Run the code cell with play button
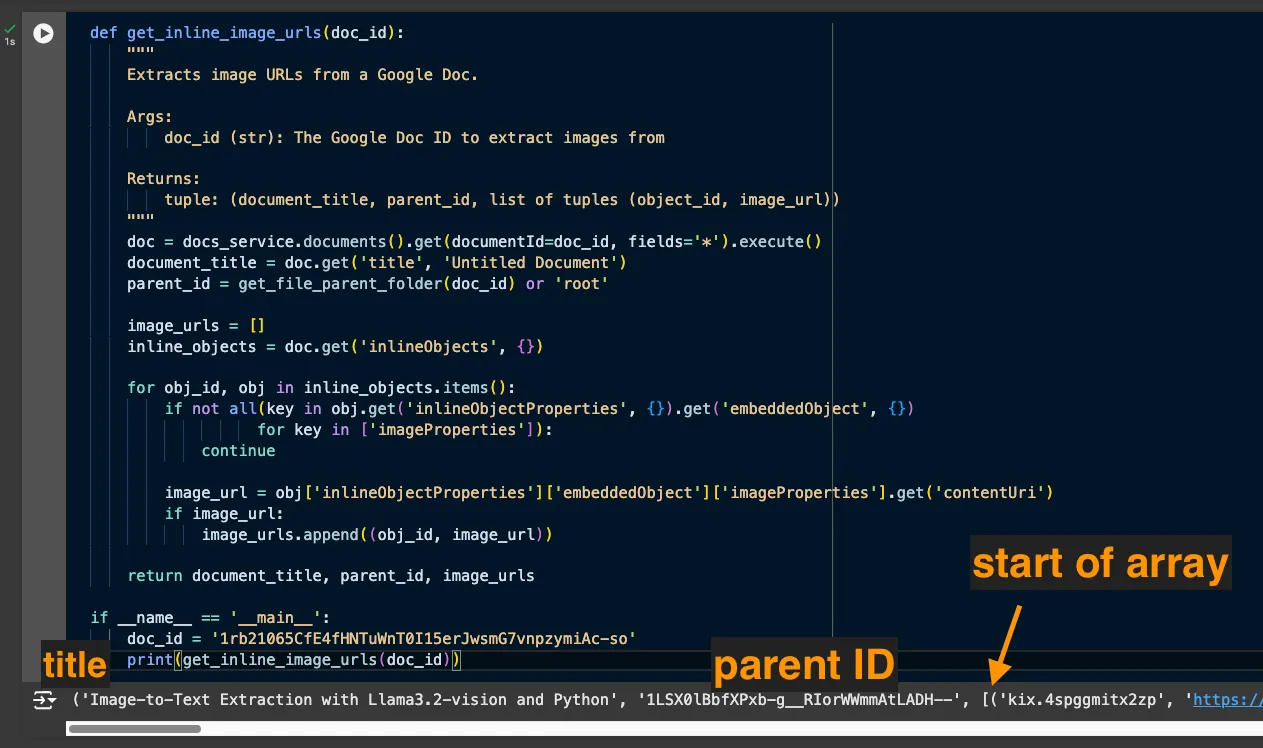The width and height of the screenshot is (1263, 748). click(x=43, y=33)
